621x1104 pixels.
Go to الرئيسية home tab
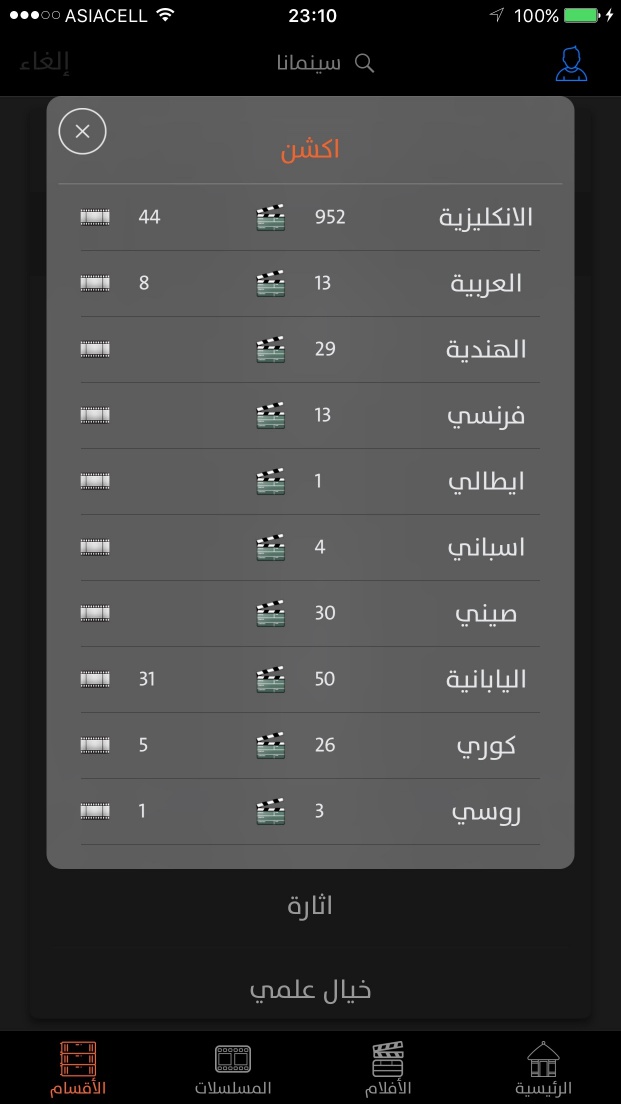(x=544, y=1069)
